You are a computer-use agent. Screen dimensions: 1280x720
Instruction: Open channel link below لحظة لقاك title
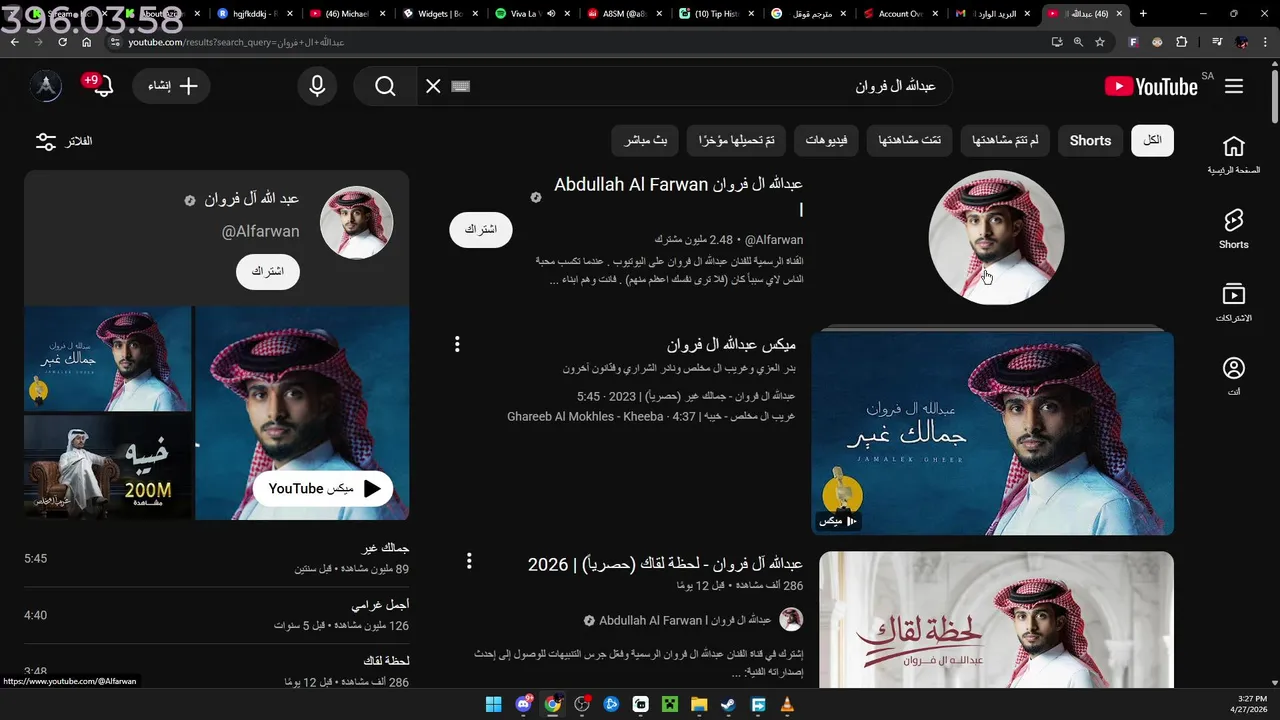685,620
